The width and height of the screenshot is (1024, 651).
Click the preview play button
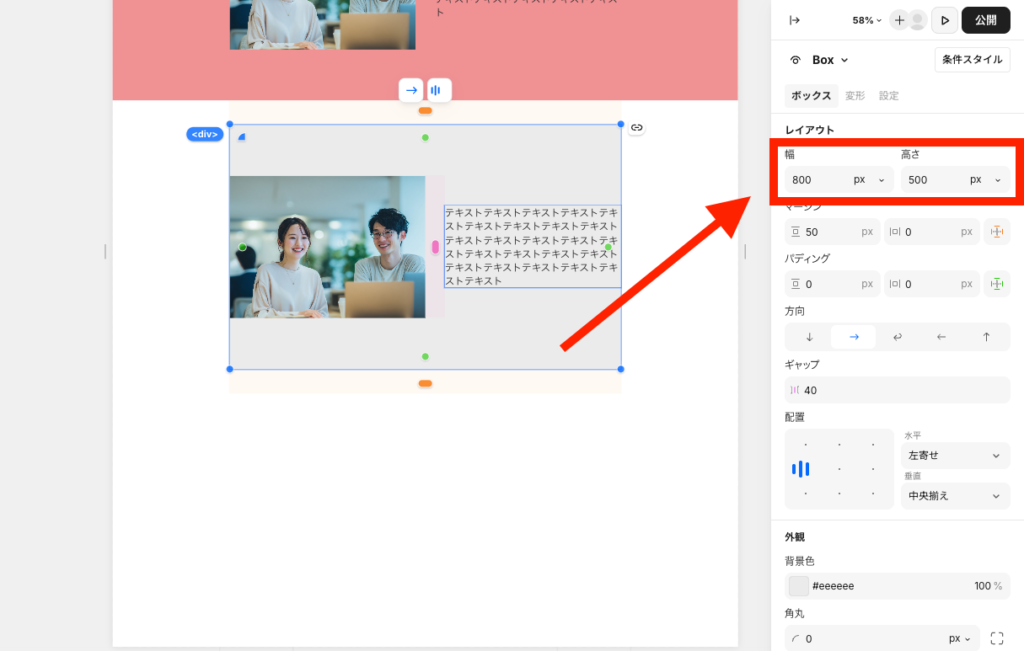(x=944, y=20)
